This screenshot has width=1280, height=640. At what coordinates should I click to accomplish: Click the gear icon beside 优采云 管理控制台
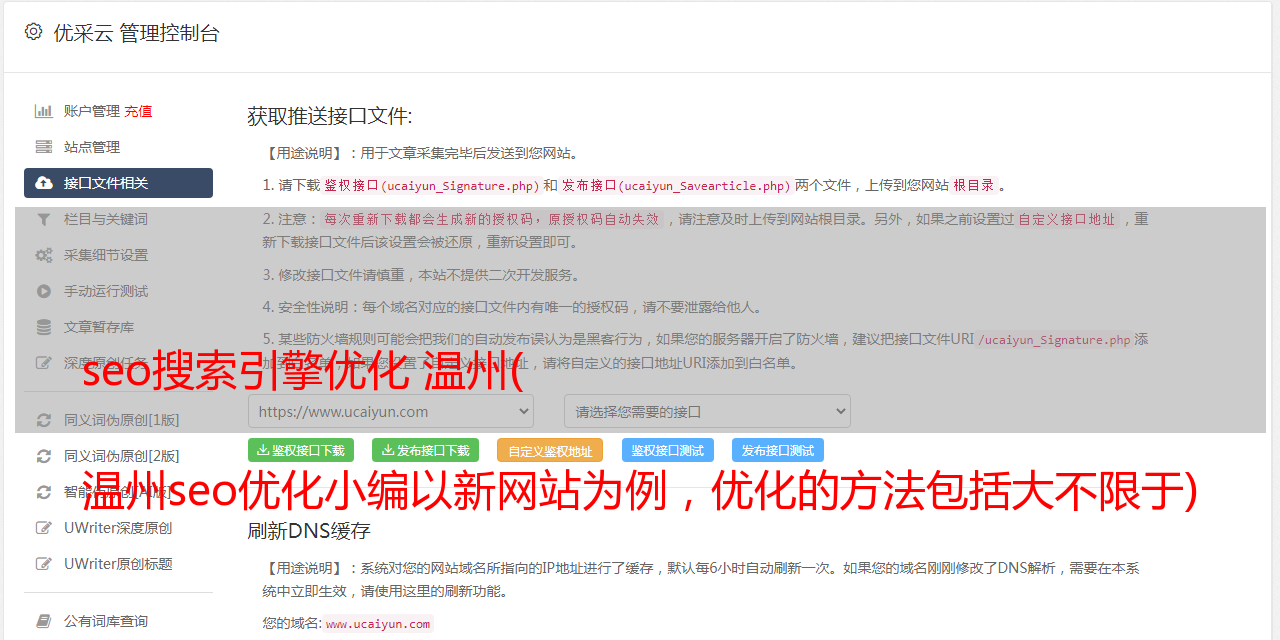tap(33, 32)
